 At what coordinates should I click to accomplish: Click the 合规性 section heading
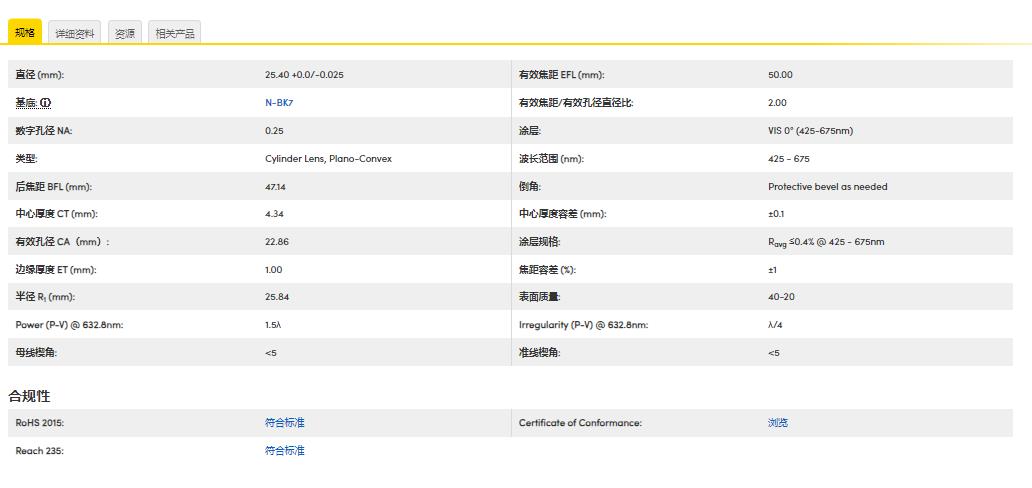(x=29, y=396)
